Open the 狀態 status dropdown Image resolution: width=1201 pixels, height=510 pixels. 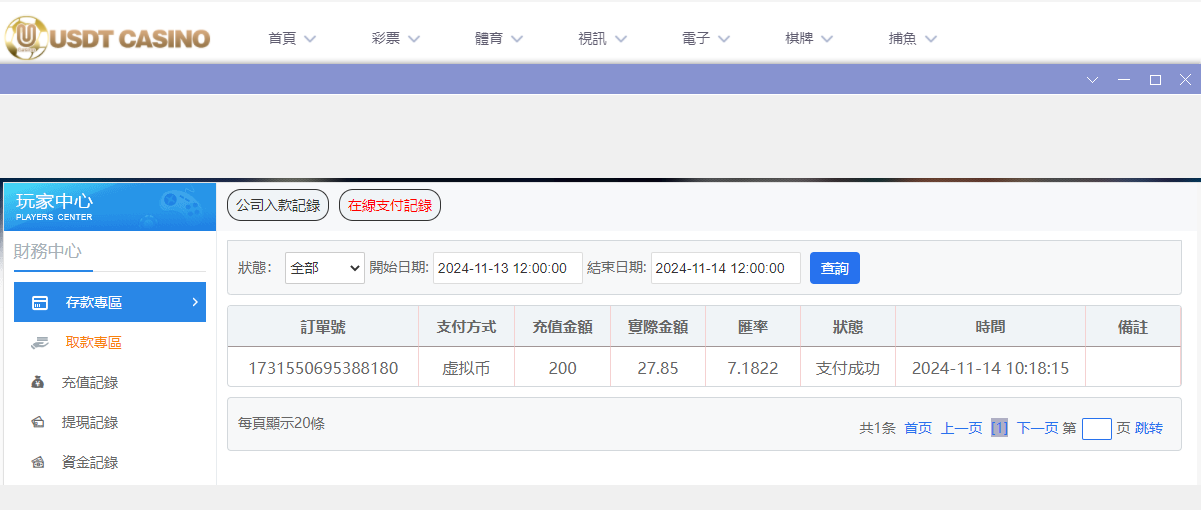[325, 268]
